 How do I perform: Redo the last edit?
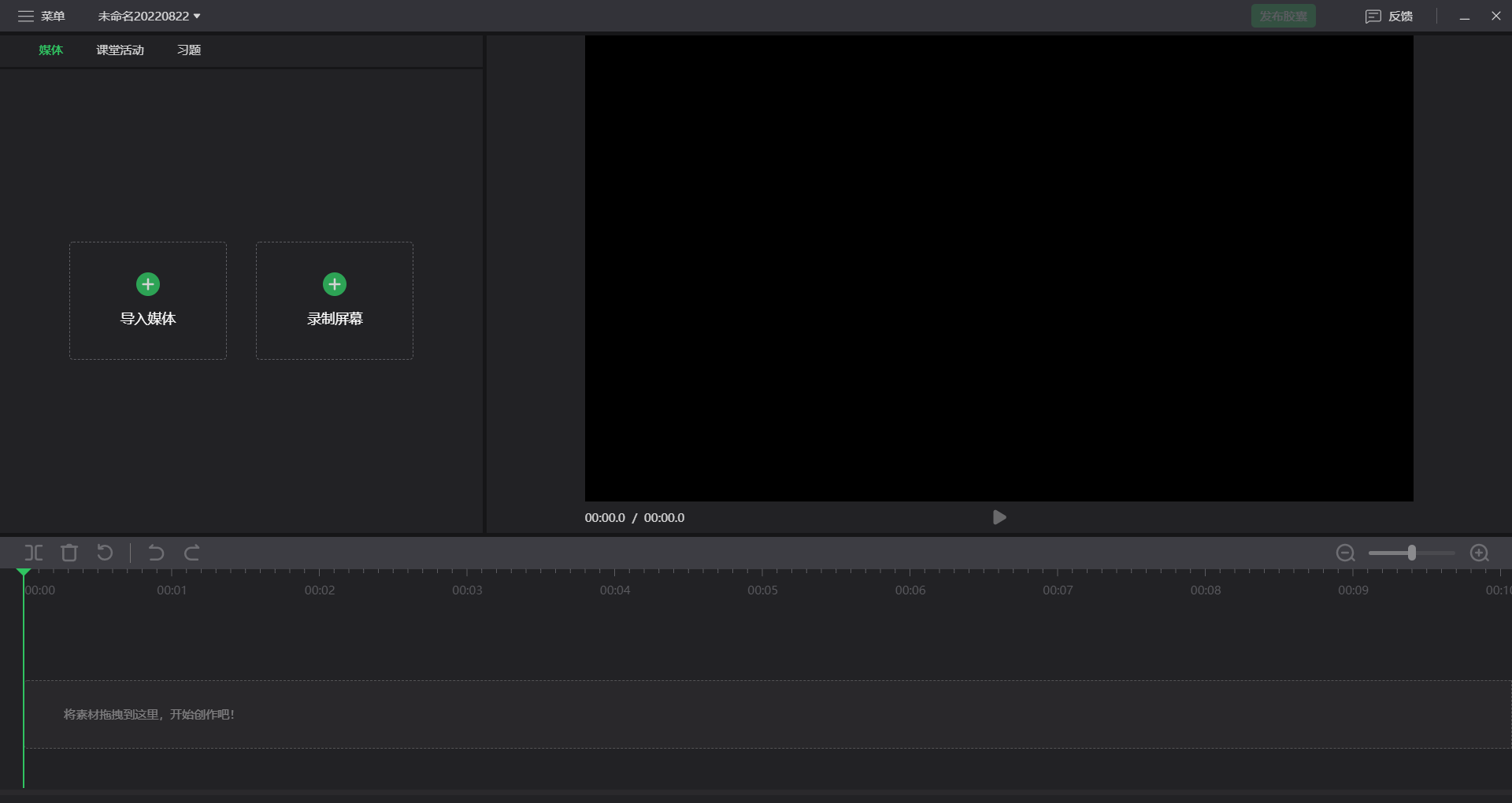pos(192,553)
